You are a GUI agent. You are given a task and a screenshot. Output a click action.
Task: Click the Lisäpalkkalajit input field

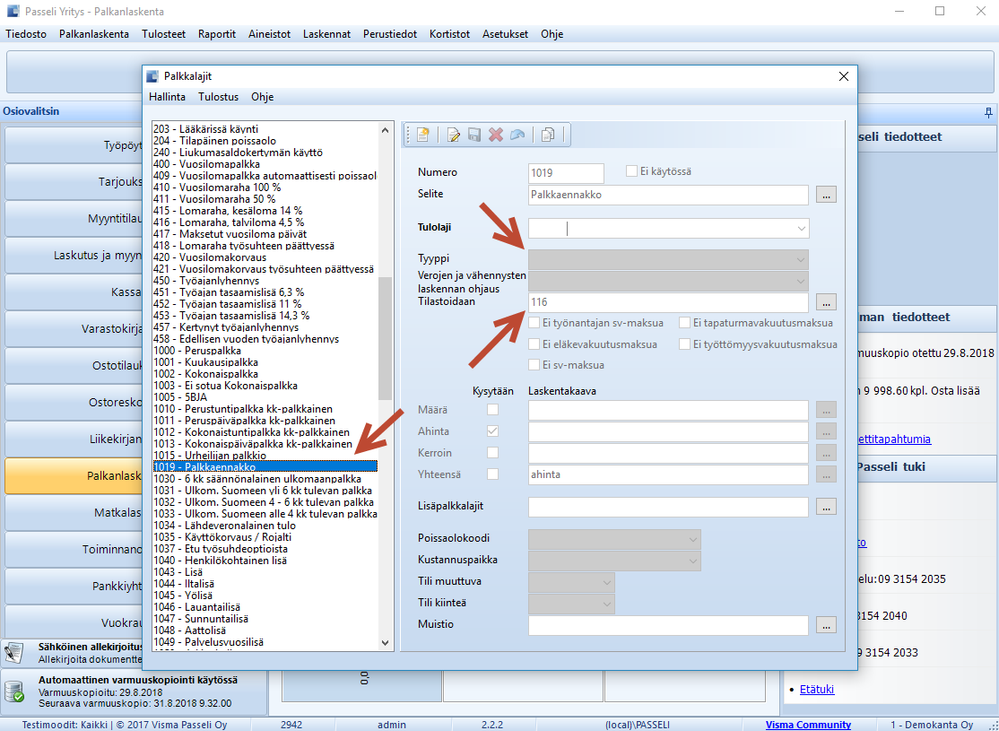(668, 507)
